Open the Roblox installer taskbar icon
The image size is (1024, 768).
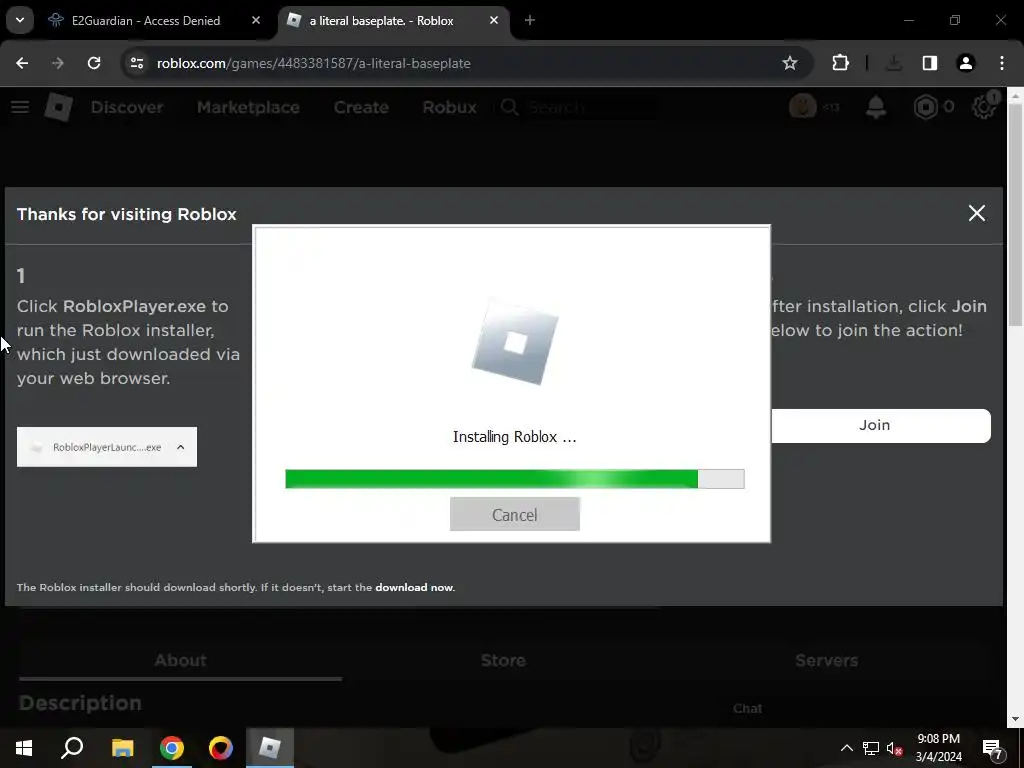coord(270,748)
